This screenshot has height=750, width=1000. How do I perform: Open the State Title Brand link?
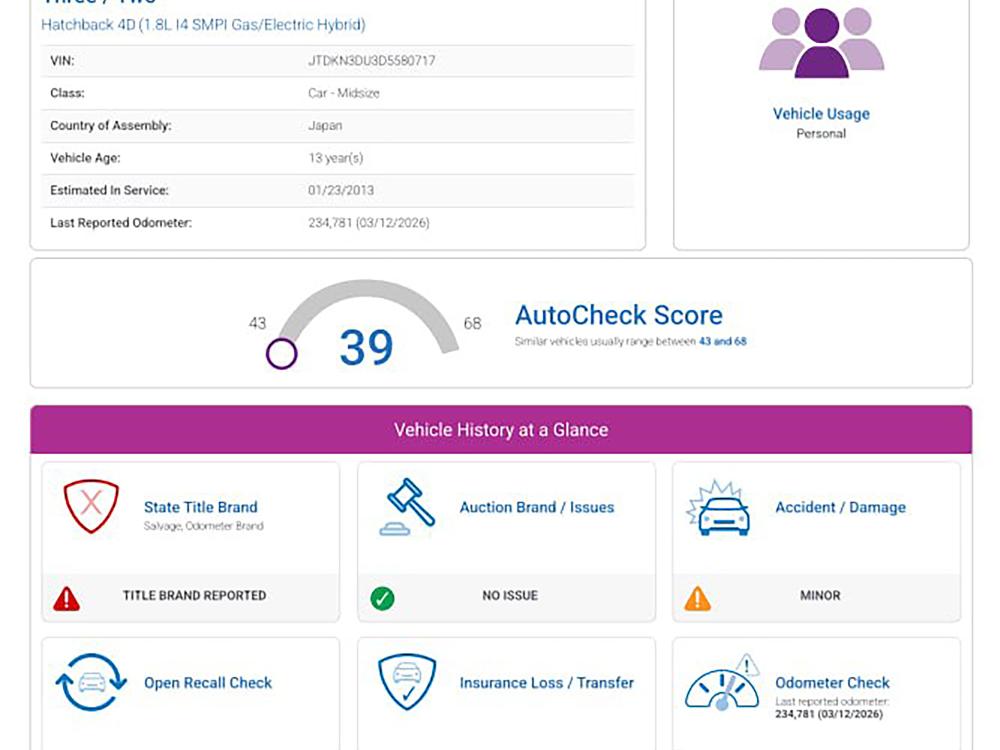pyautogui.click(x=200, y=507)
